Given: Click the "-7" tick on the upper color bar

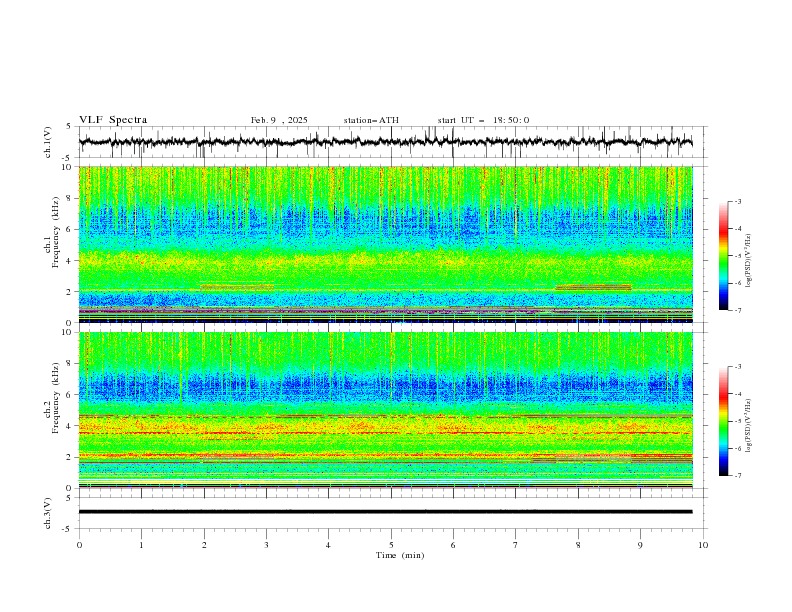Looking at the screenshot, I should point(737,310).
